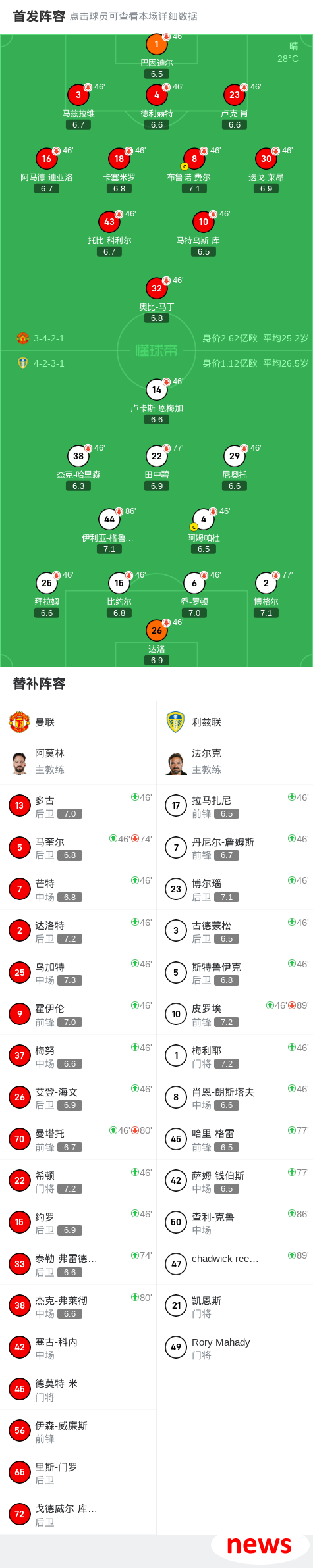Click the 3-4-2-1 formation label
313x1568 pixels.
point(49,338)
